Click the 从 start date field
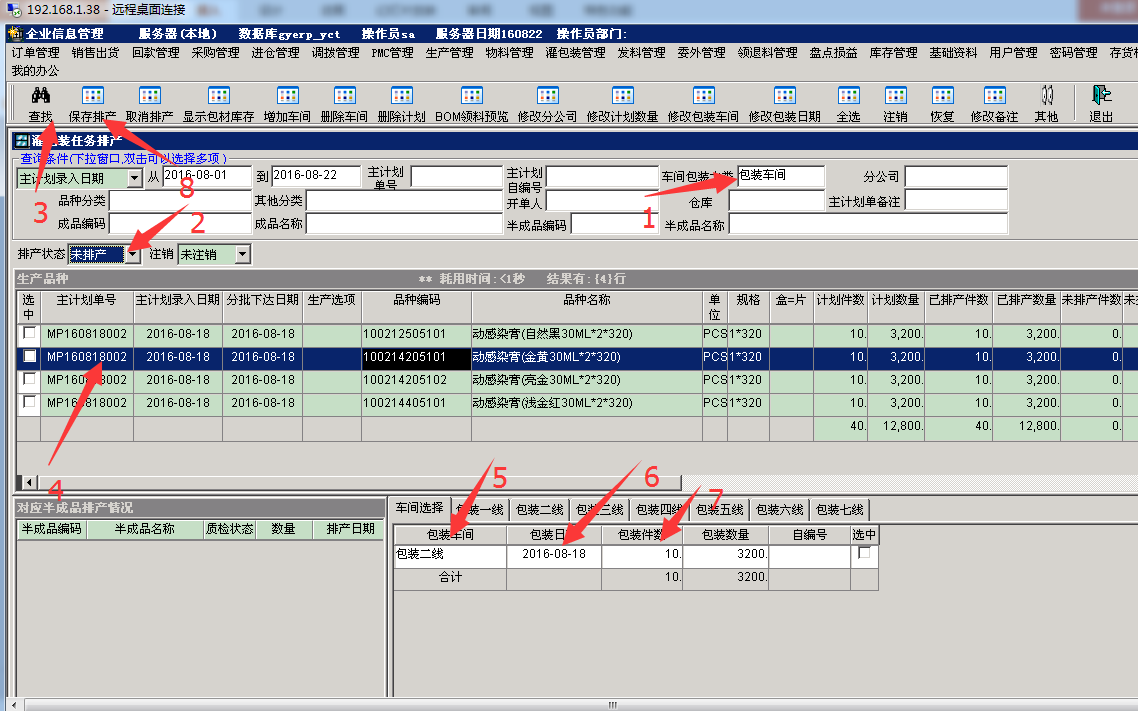Screen dimensions: 1138x711 pos(207,176)
